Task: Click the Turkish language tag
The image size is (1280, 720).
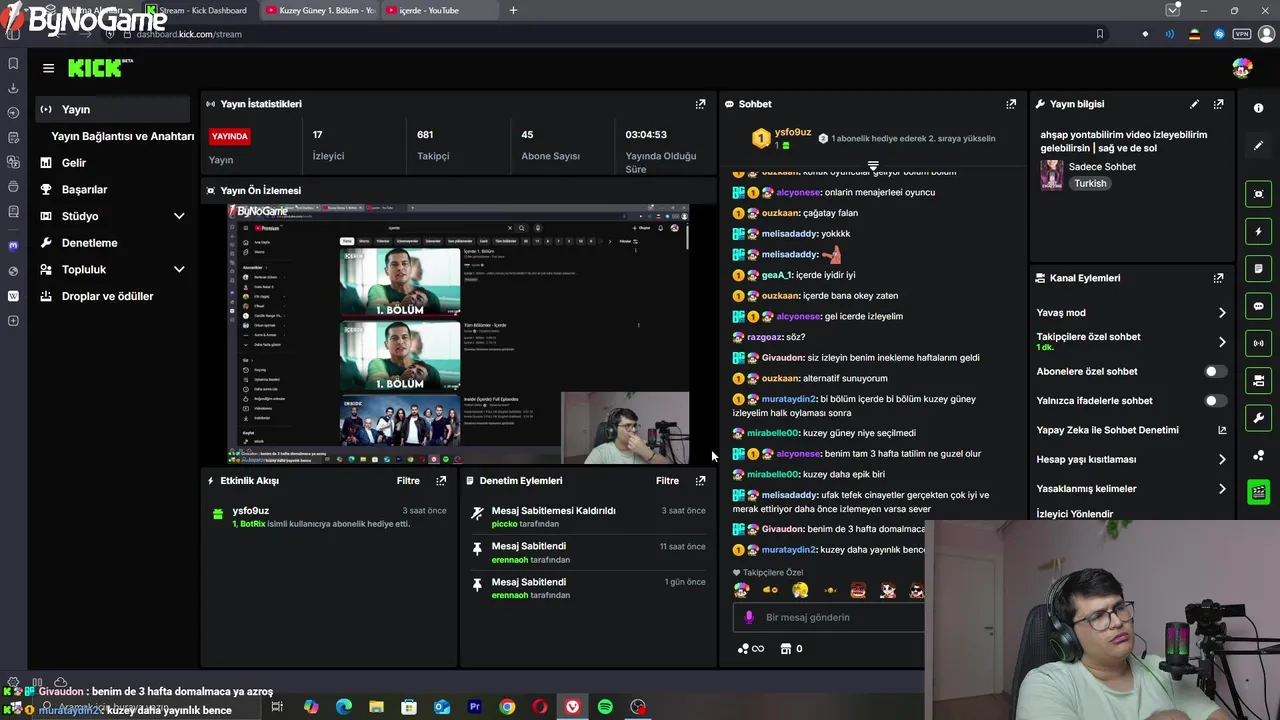Action: [x=1090, y=184]
